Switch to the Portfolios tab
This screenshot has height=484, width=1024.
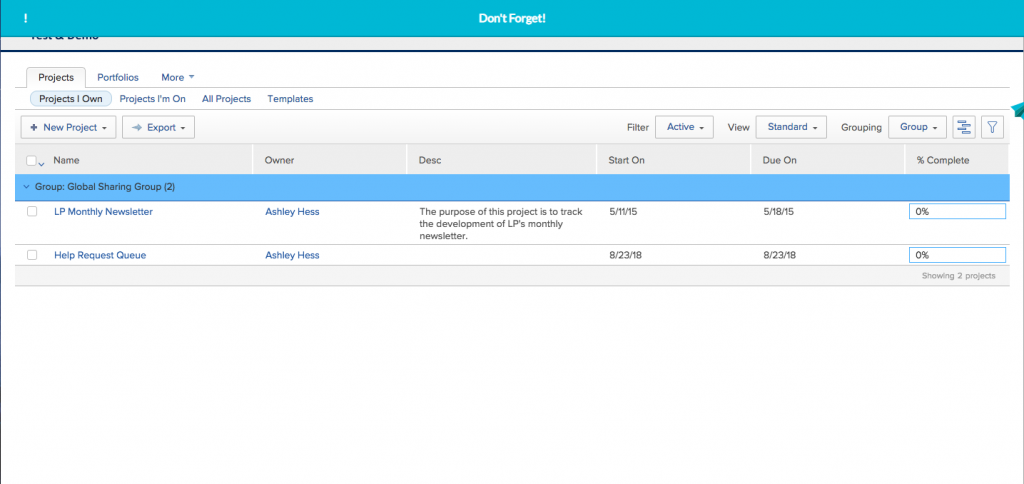(x=118, y=77)
